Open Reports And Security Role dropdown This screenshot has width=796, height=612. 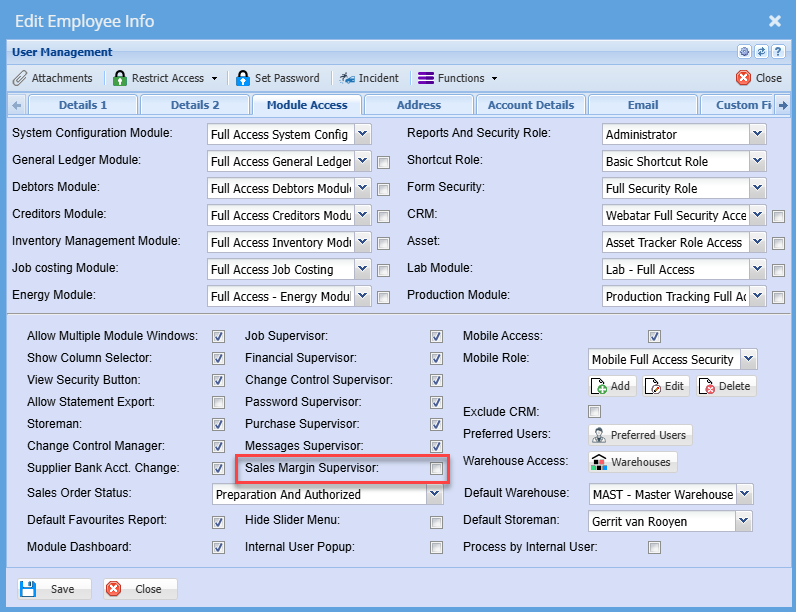tap(757, 134)
